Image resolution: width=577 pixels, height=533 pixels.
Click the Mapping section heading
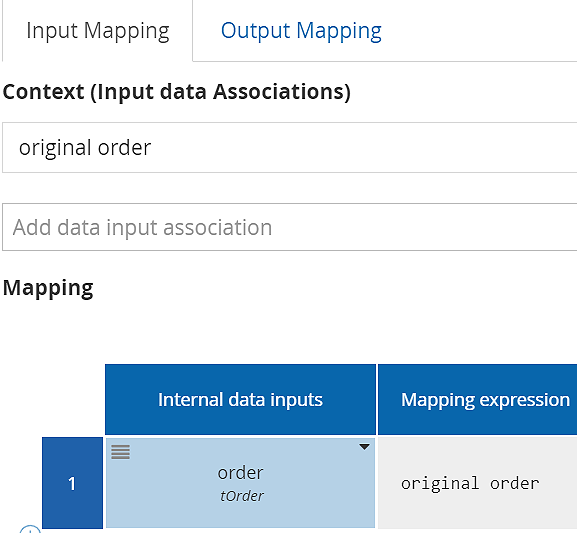48,288
